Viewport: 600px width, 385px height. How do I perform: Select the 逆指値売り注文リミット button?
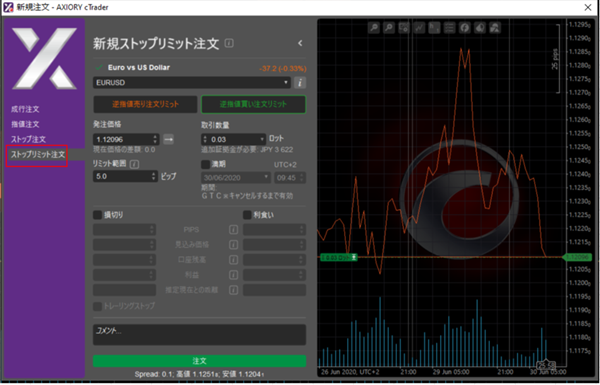pyautogui.click(x=145, y=104)
